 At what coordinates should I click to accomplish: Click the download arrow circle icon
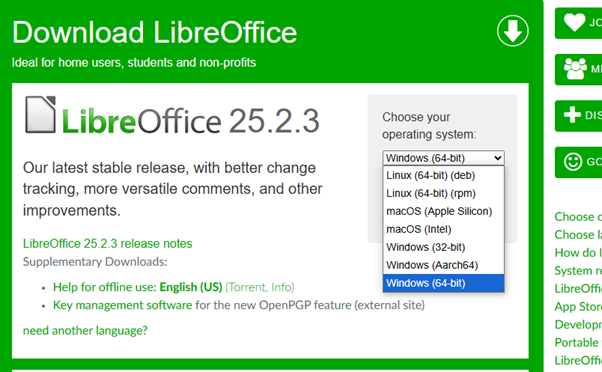coord(513,31)
